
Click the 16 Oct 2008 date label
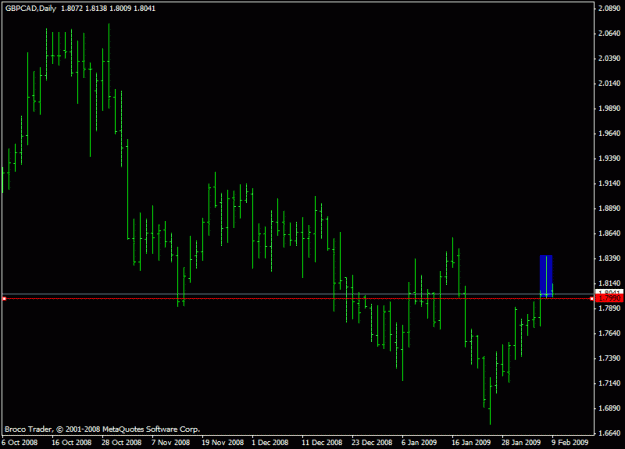[71, 442]
